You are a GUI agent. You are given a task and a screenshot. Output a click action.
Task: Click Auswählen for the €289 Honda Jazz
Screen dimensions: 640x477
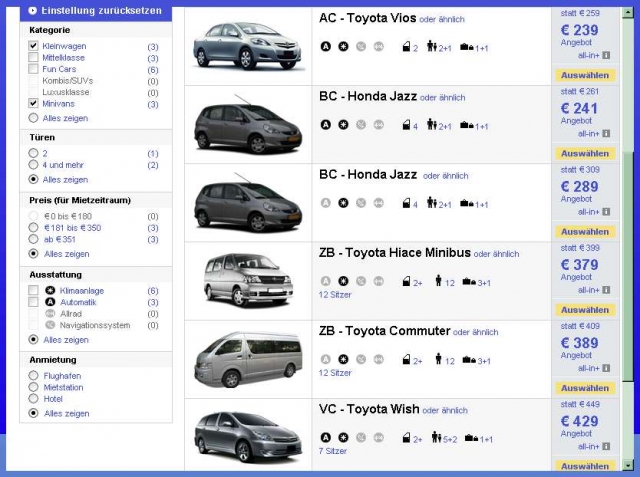[585, 232]
